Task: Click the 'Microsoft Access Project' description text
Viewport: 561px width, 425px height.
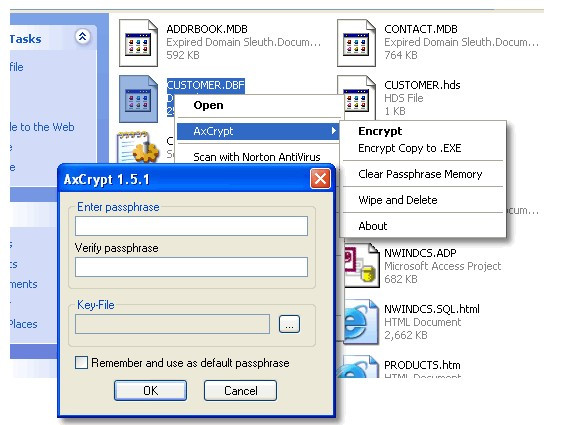Action: [443, 266]
